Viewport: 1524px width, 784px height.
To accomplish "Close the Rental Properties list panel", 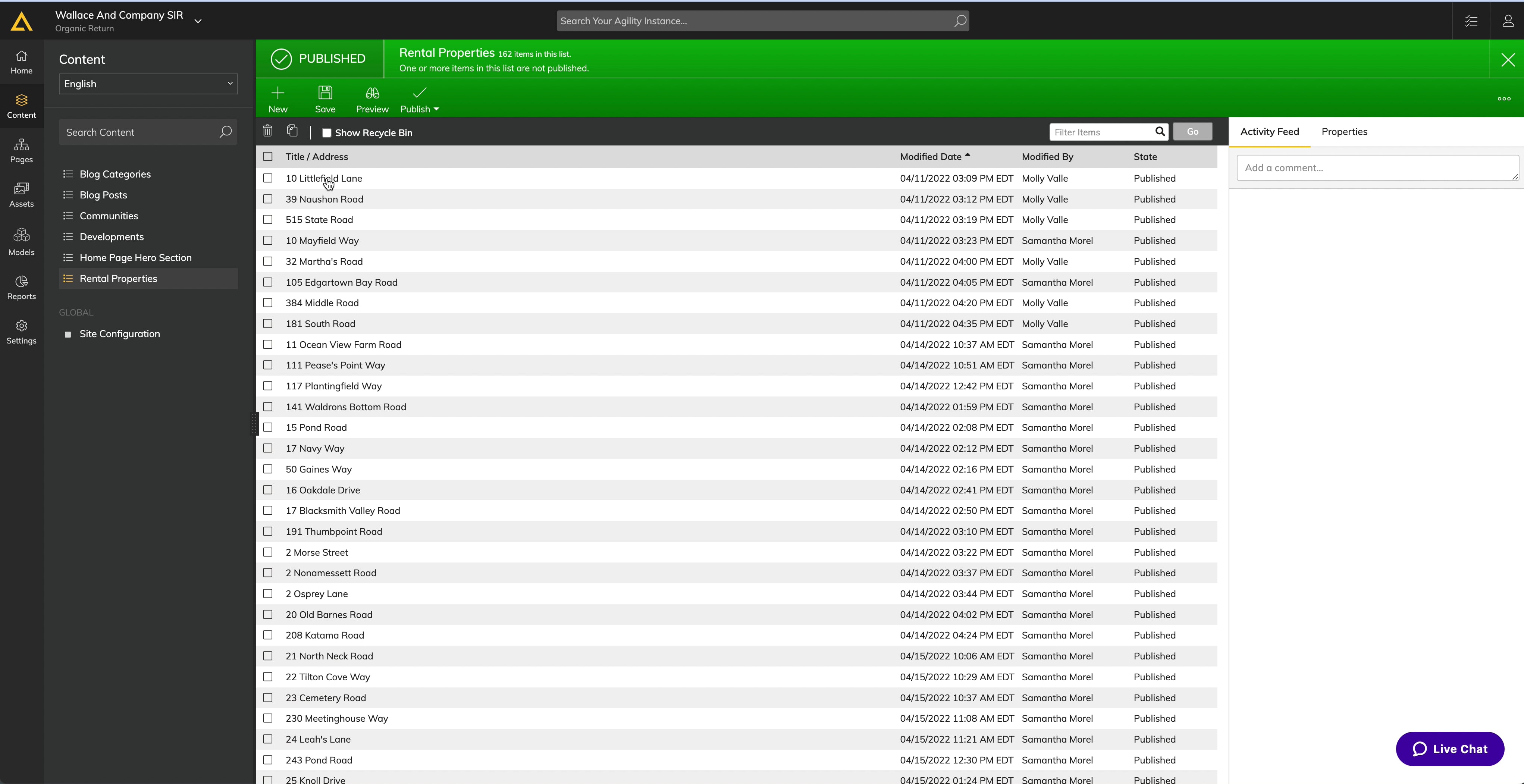I will pos(1508,59).
